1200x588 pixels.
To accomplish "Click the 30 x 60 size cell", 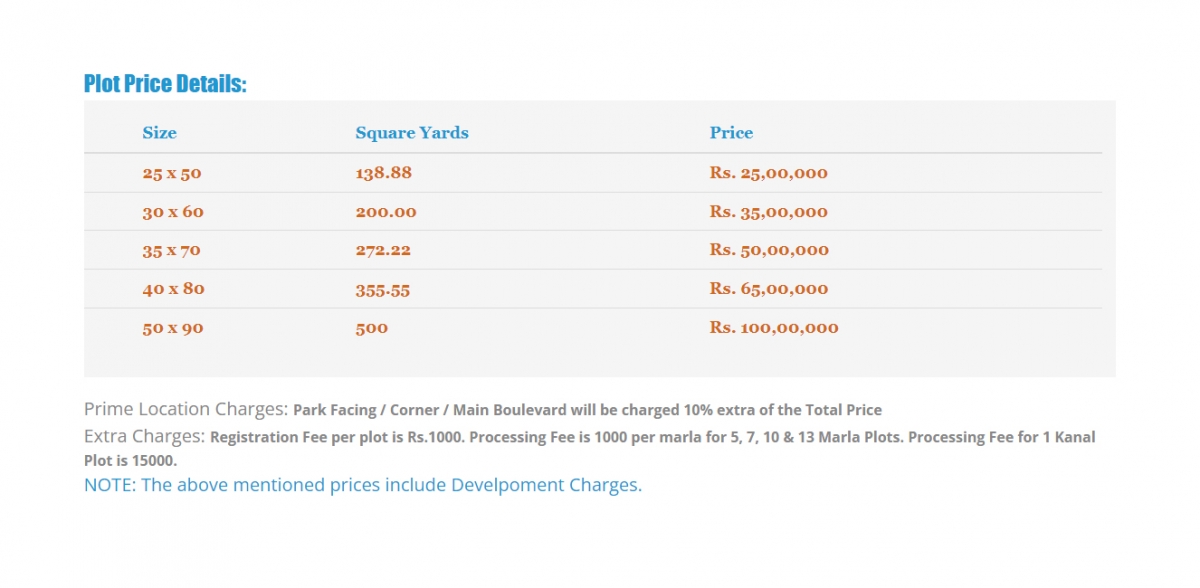I will 172,212.
